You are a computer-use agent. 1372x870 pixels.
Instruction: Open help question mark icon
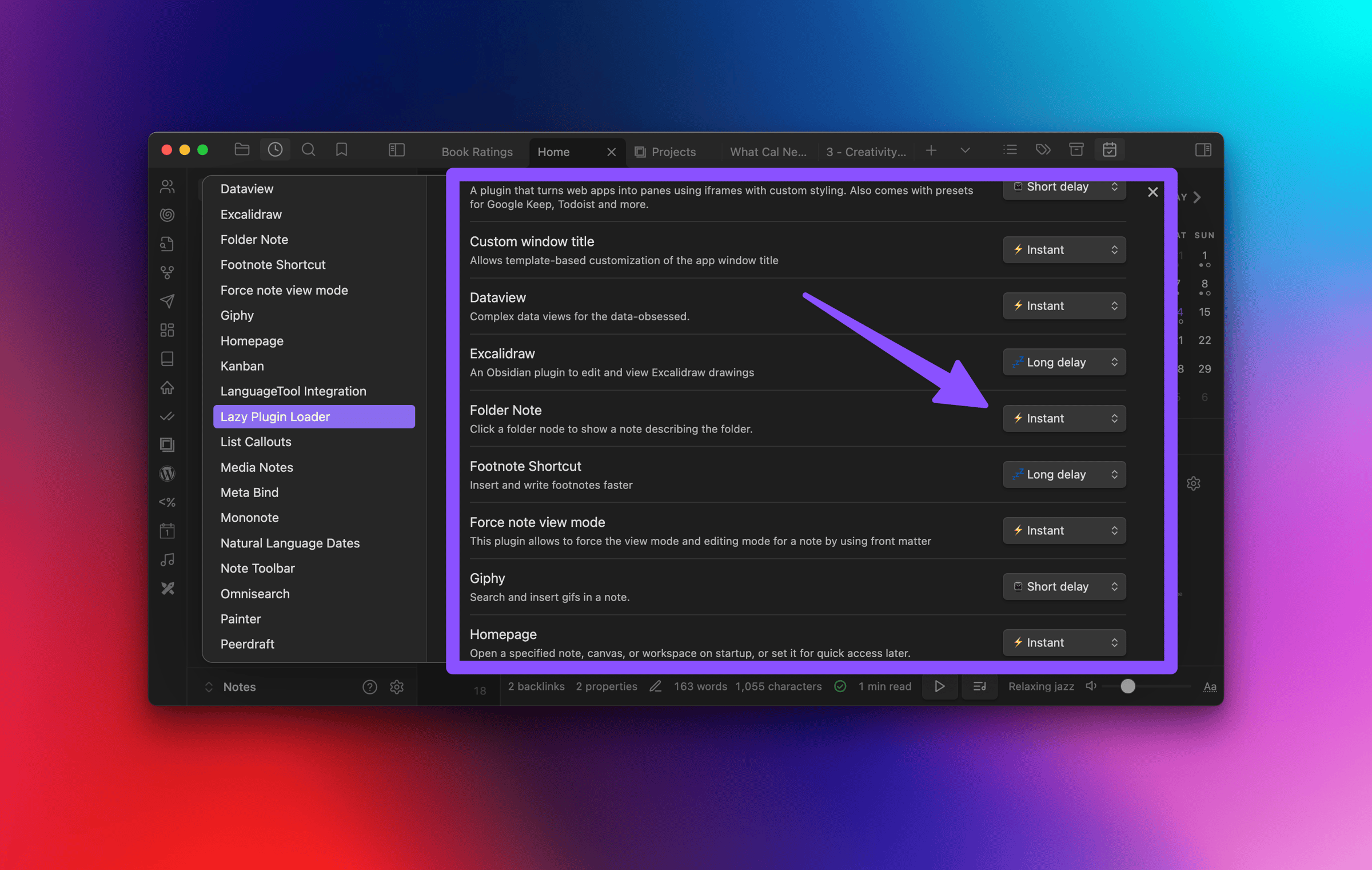pos(370,686)
